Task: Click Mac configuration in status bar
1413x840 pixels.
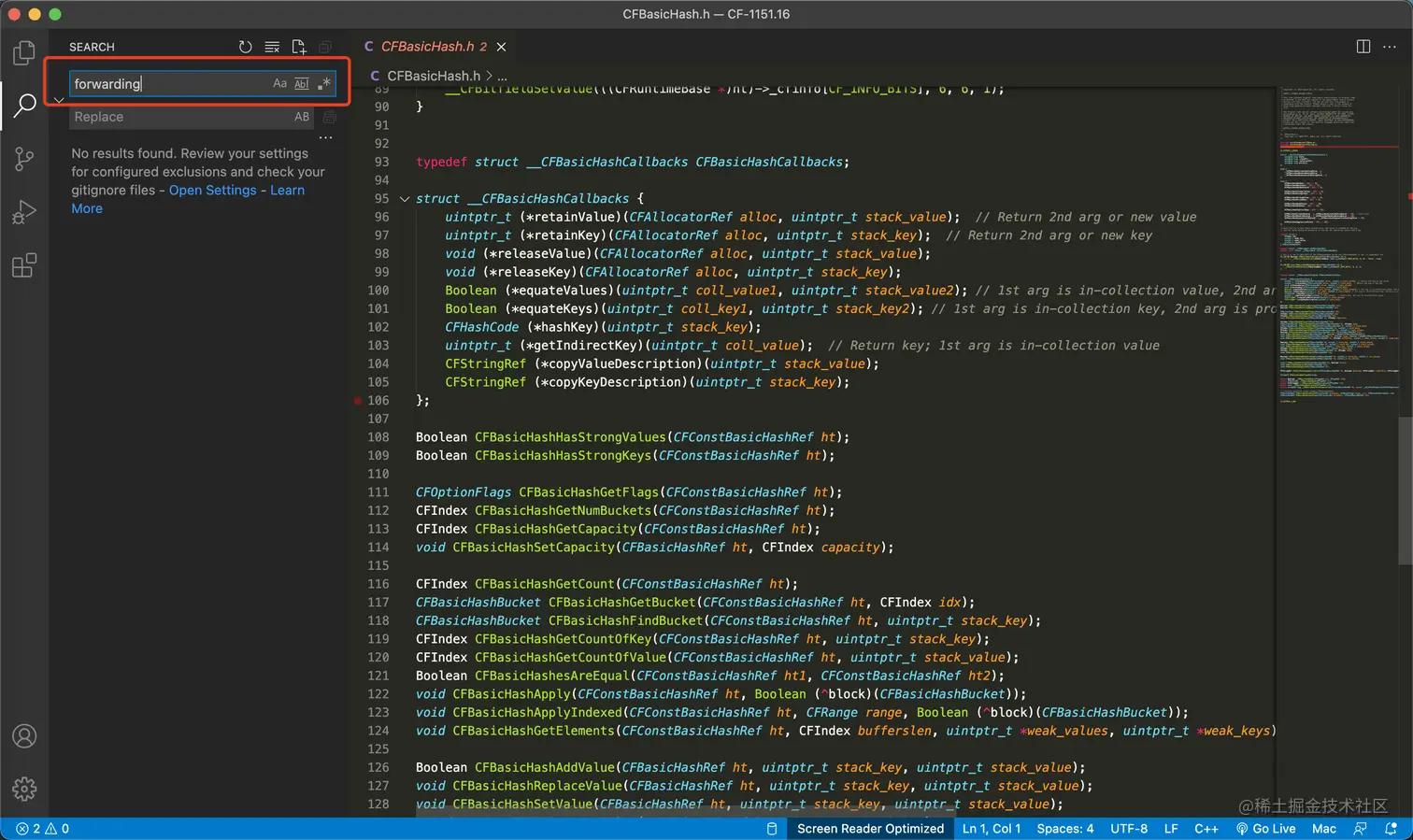Action: click(x=1324, y=829)
